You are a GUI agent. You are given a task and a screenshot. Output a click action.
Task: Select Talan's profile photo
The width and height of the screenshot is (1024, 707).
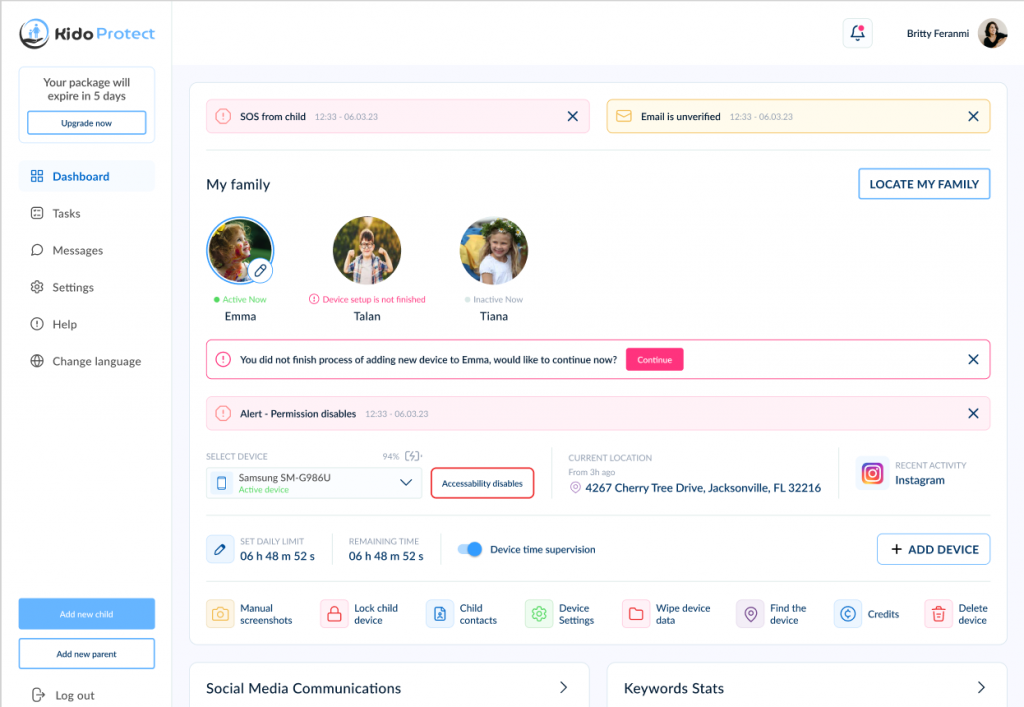(367, 251)
